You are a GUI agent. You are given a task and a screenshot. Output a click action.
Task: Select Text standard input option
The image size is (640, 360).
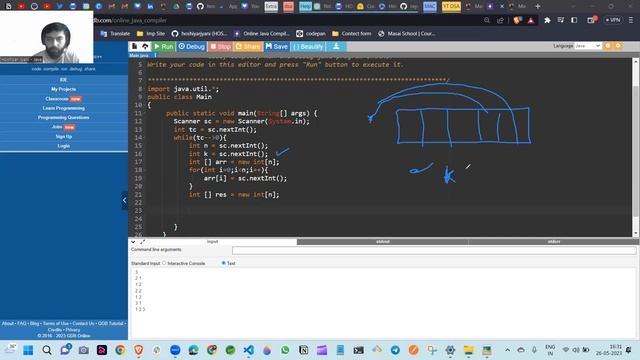click(x=224, y=263)
